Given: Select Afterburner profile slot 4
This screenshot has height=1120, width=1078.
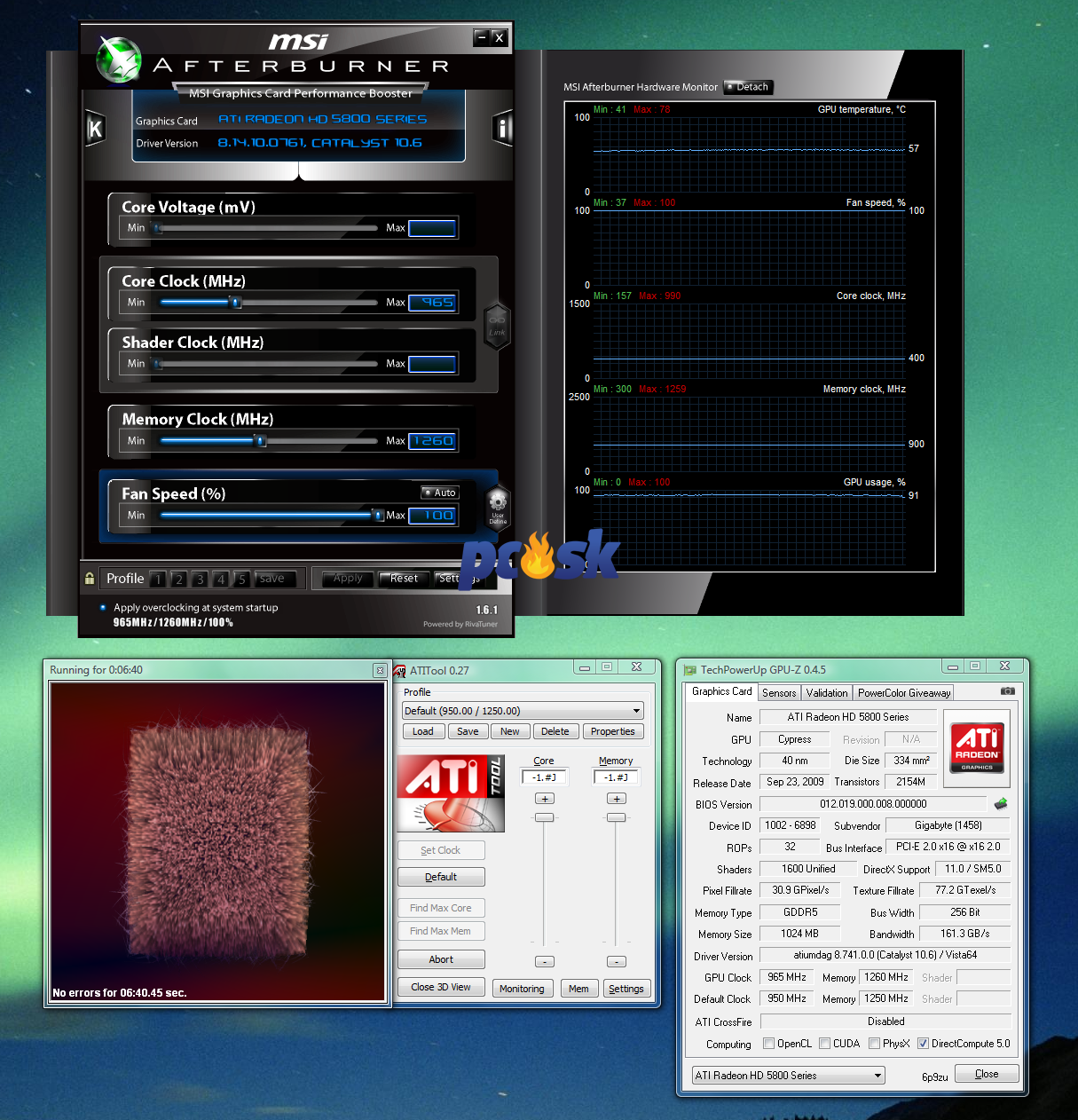Looking at the screenshot, I should pos(221,579).
